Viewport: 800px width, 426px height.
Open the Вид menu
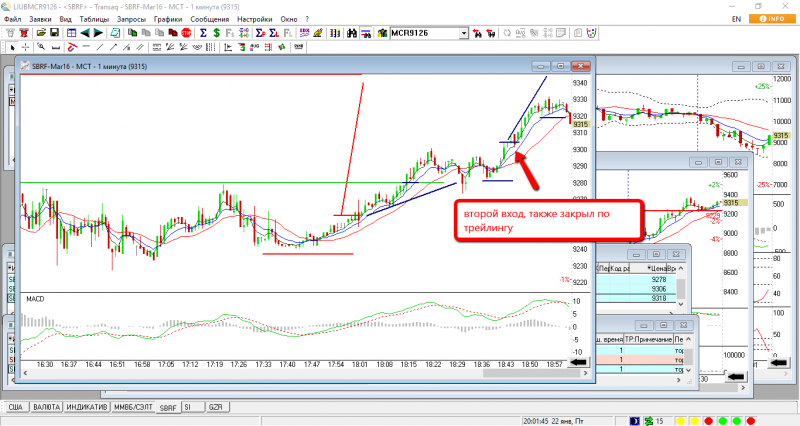click(65, 19)
